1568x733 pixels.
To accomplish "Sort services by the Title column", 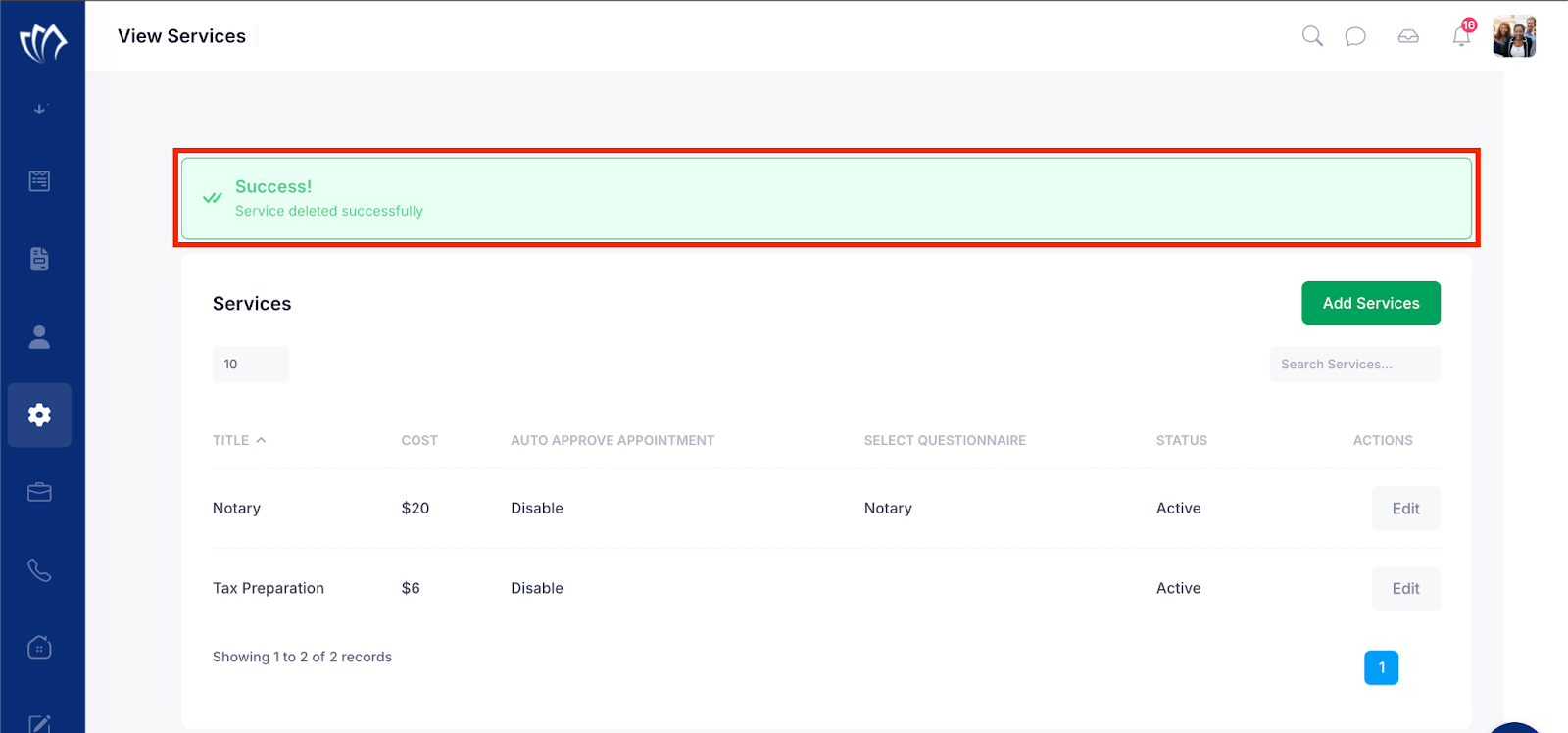I will (239, 441).
